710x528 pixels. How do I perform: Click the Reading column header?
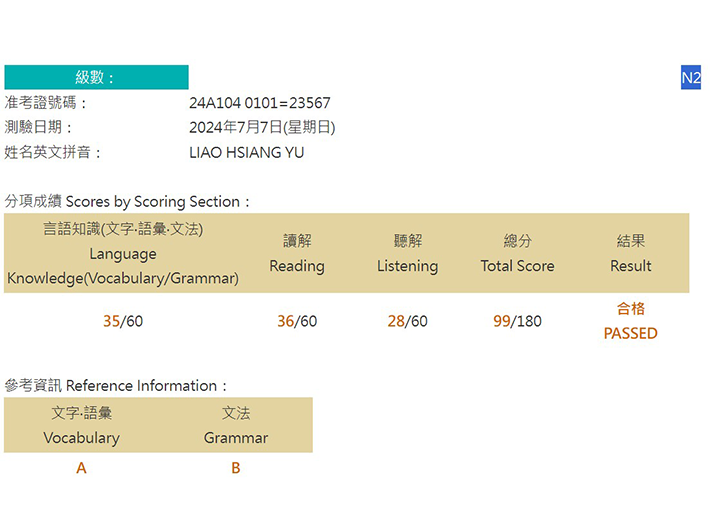(x=297, y=253)
